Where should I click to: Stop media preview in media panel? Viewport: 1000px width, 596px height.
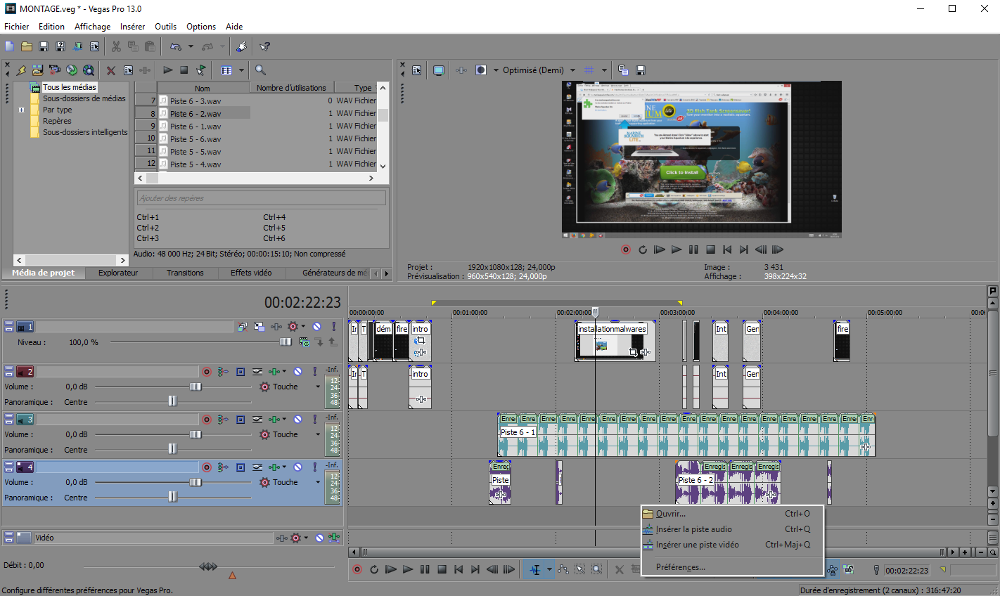tap(184, 70)
